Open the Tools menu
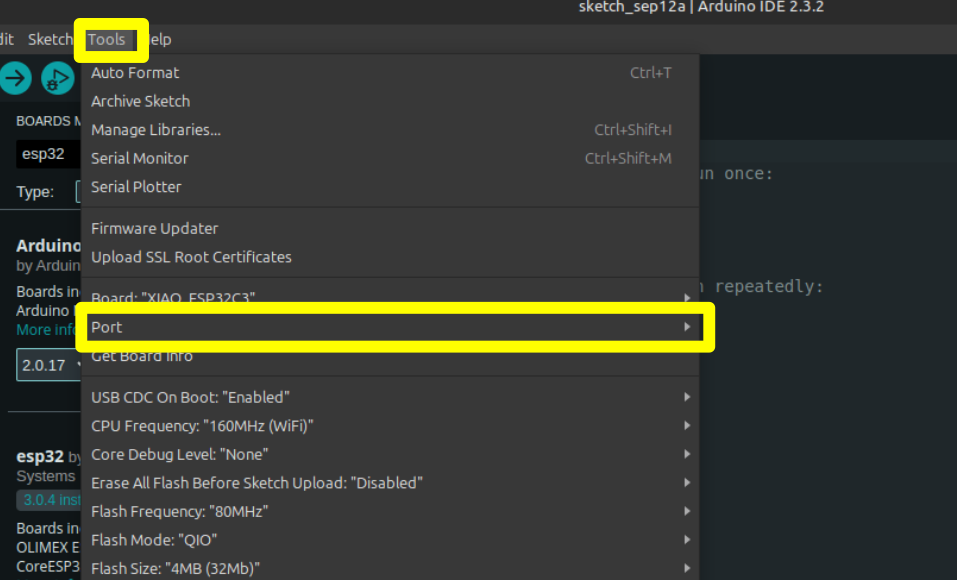 point(107,40)
